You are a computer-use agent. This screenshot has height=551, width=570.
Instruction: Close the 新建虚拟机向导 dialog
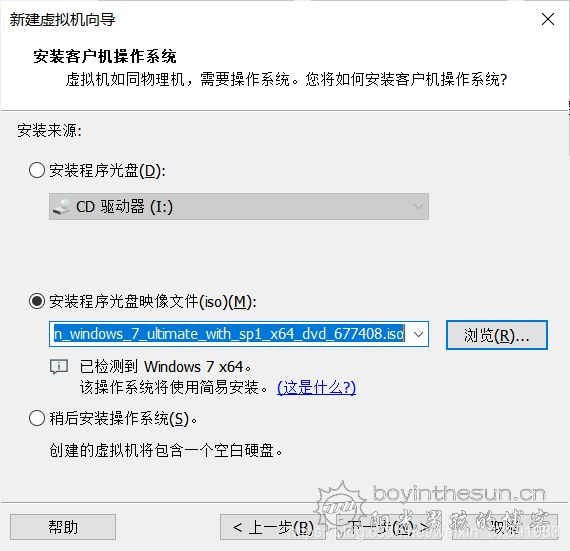(x=547, y=19)
